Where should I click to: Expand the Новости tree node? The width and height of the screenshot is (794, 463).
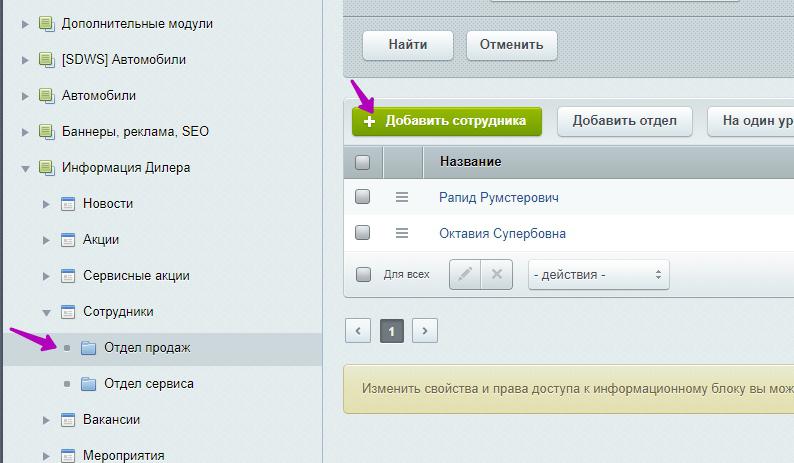[x=46, y=204]
